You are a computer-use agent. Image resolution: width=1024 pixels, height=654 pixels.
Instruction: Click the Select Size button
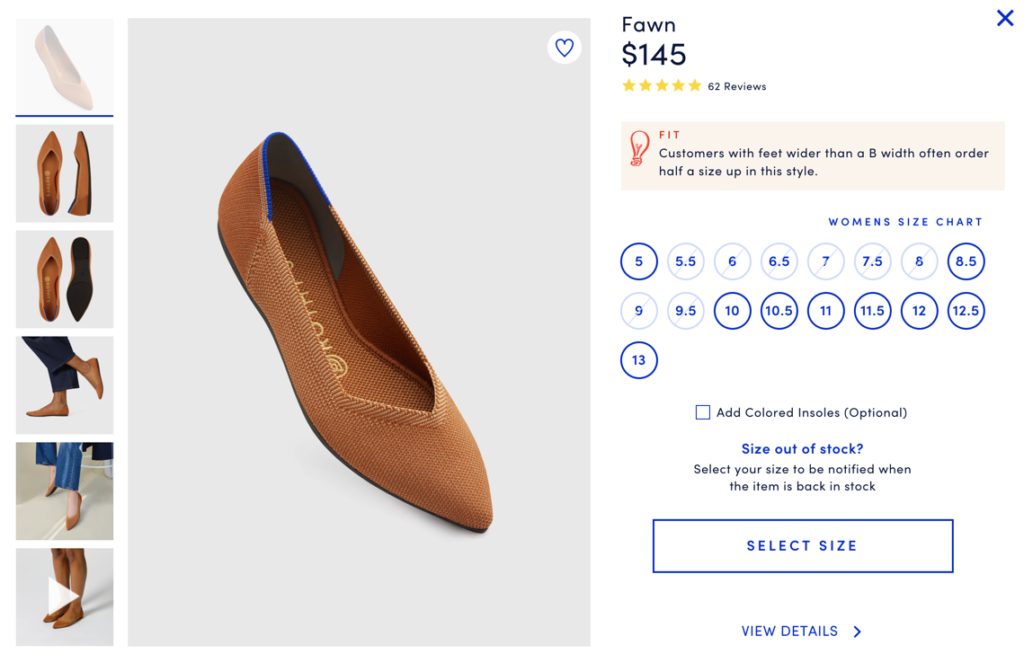point(801,546)
